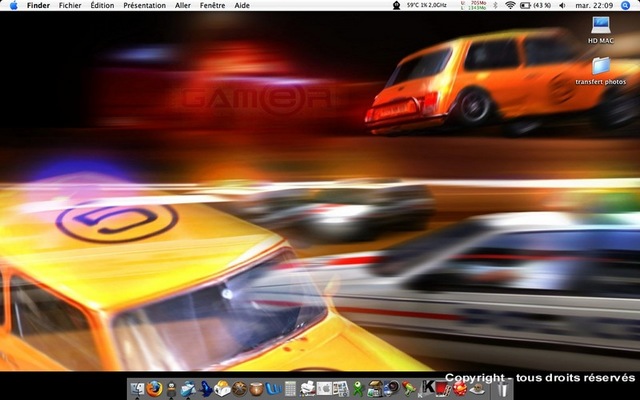Viewport: 640px width, 400px height.
Task: Open the Fichier menu
Action: click(70, 5)
